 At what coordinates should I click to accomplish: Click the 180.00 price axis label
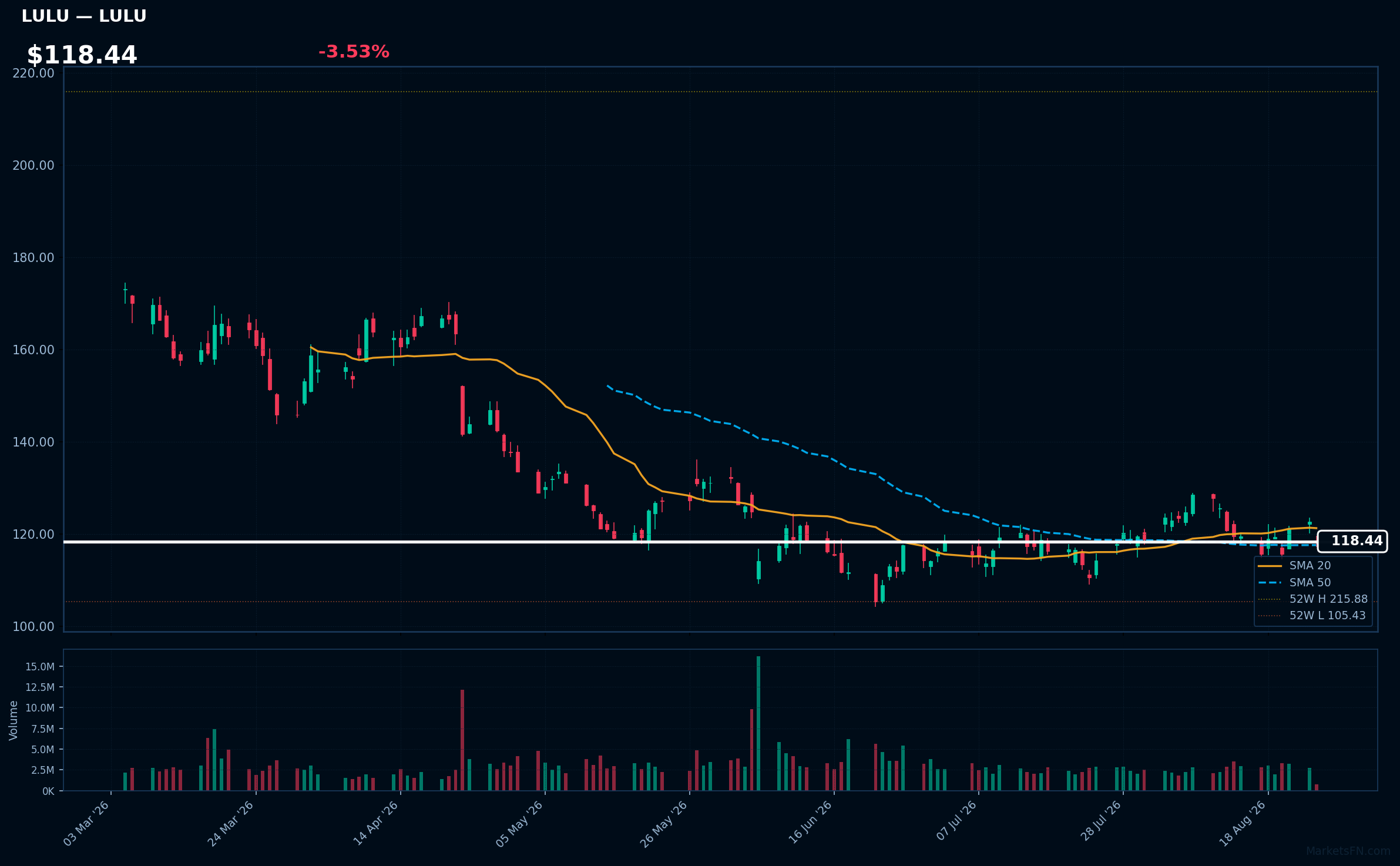33,258
